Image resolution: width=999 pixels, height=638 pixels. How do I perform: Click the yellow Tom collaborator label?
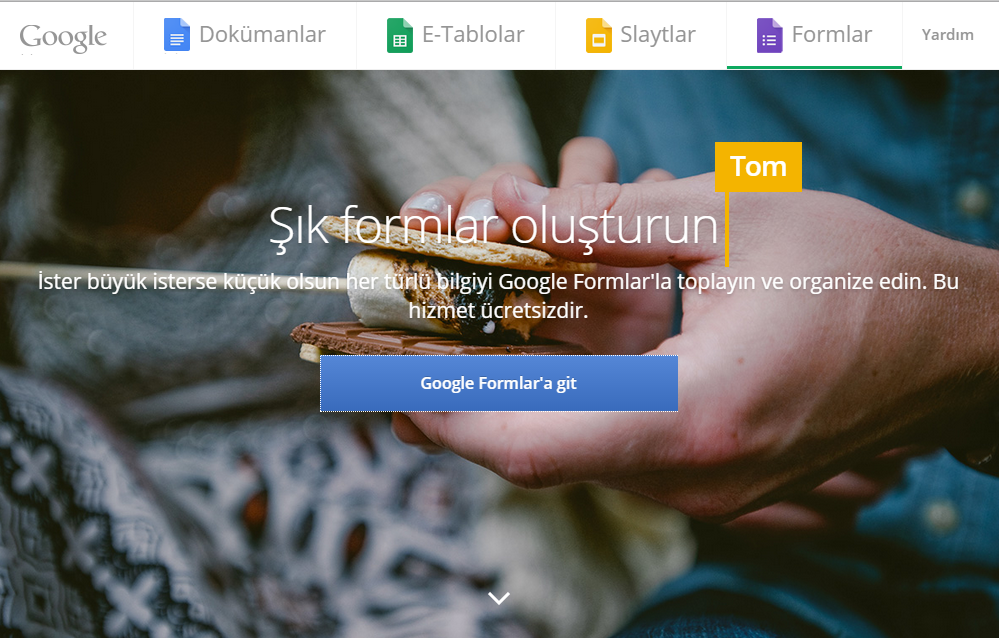pos(758,167)
